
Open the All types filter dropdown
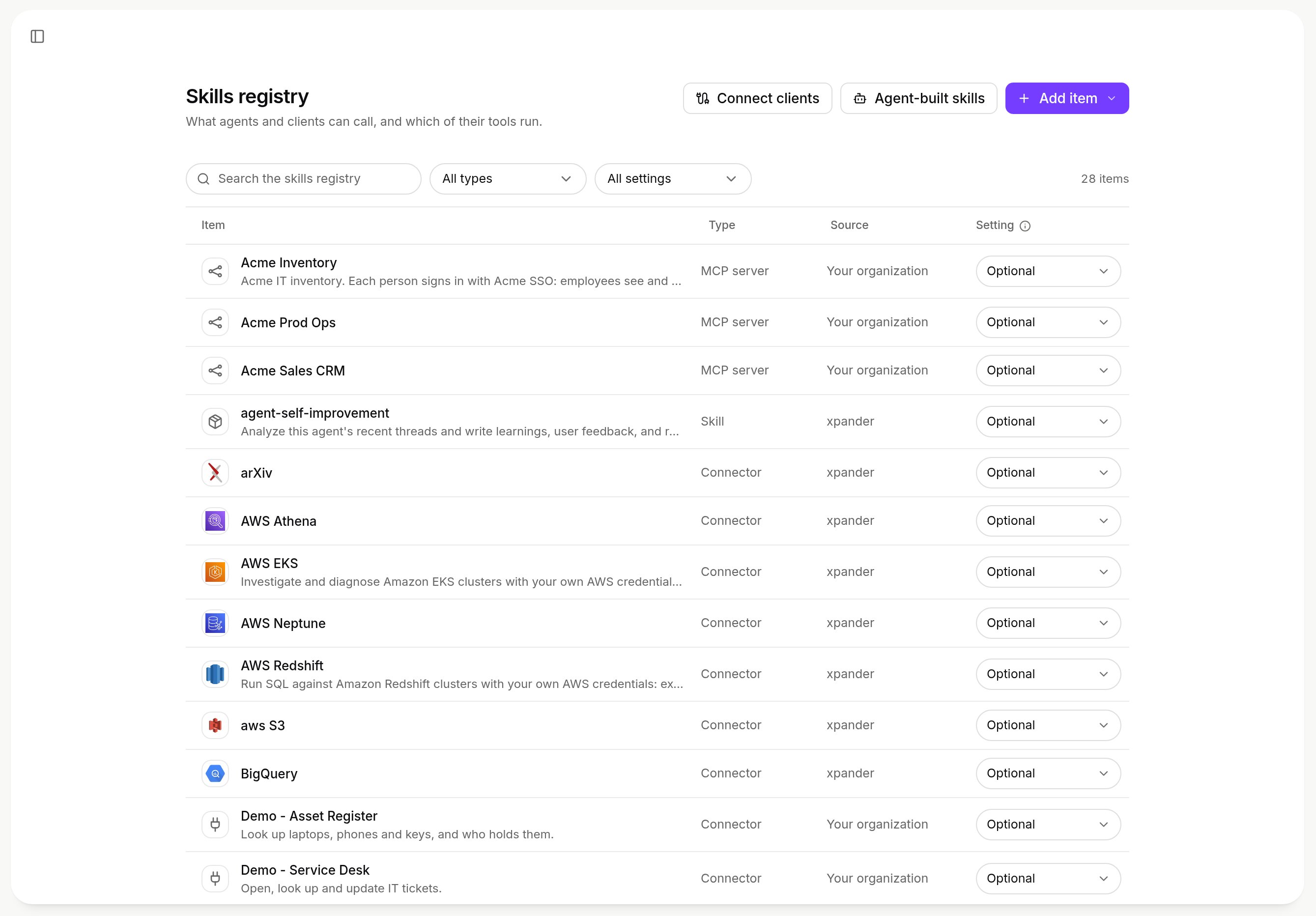(507, 179)
